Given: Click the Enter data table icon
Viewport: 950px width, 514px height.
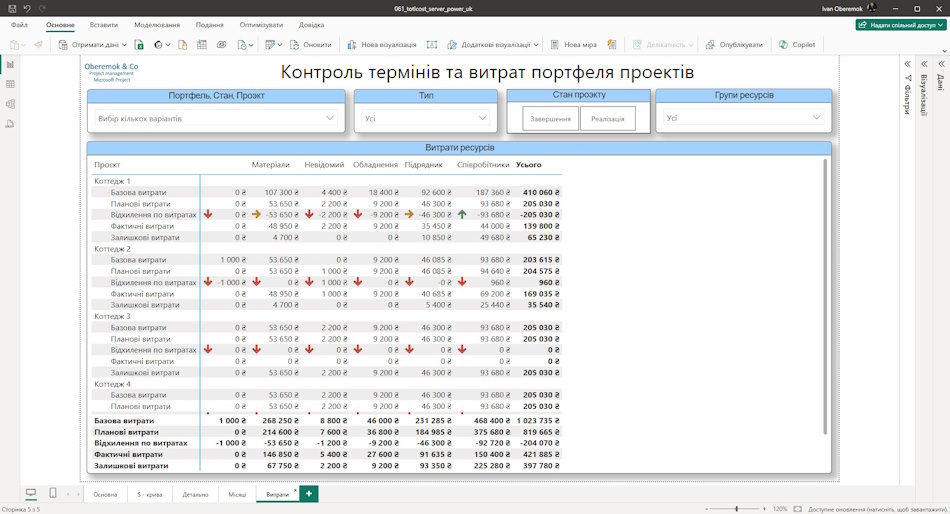Looking at the screenshot, I should click(x=202, y=45).
